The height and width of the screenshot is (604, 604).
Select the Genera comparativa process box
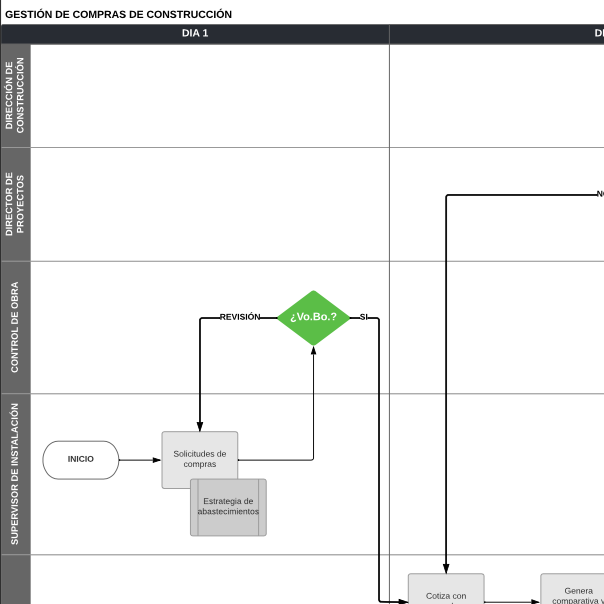coord(574,590)
